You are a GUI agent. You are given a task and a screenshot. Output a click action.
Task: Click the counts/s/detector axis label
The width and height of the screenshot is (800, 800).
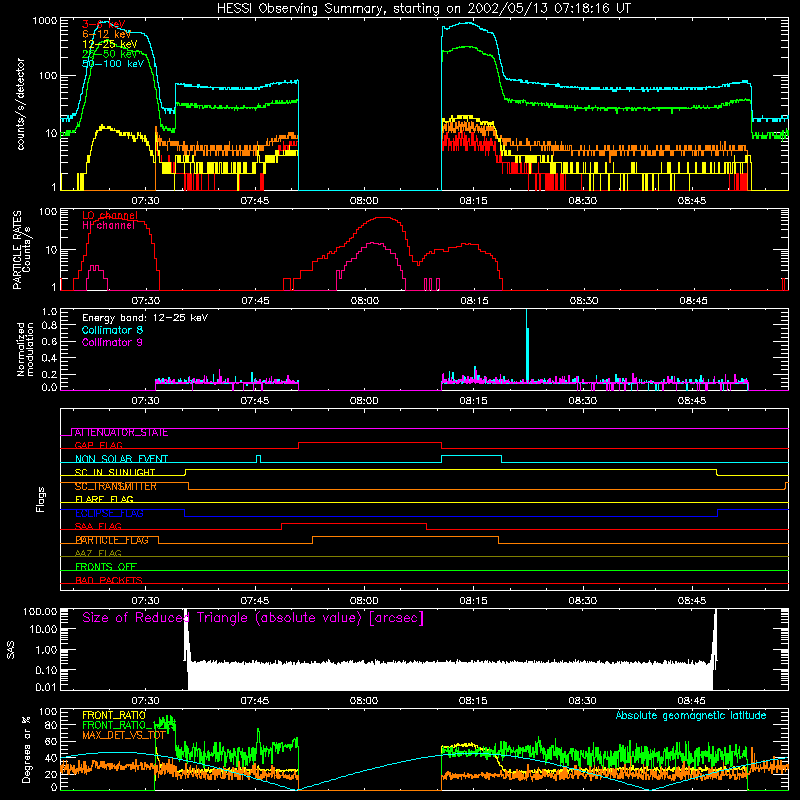coord(20,104)
